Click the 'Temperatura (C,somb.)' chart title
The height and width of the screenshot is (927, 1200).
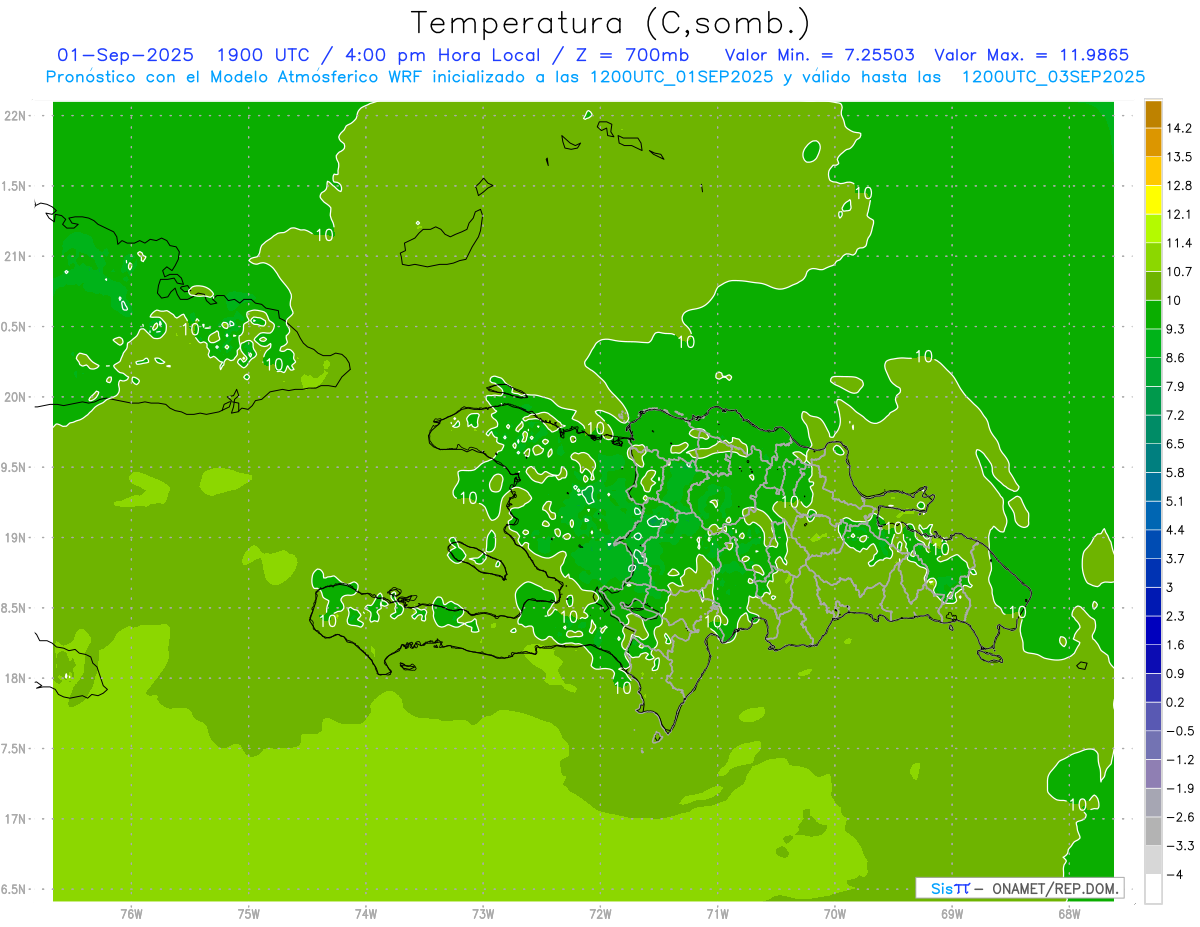pyautogui.click(x=612, y=23)
